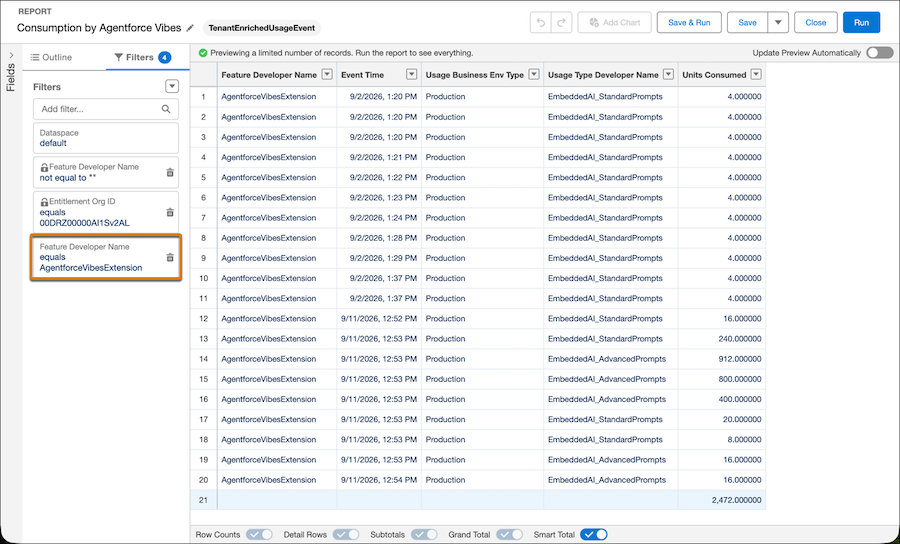Click the Redo arrow button

tap(561, 22)
